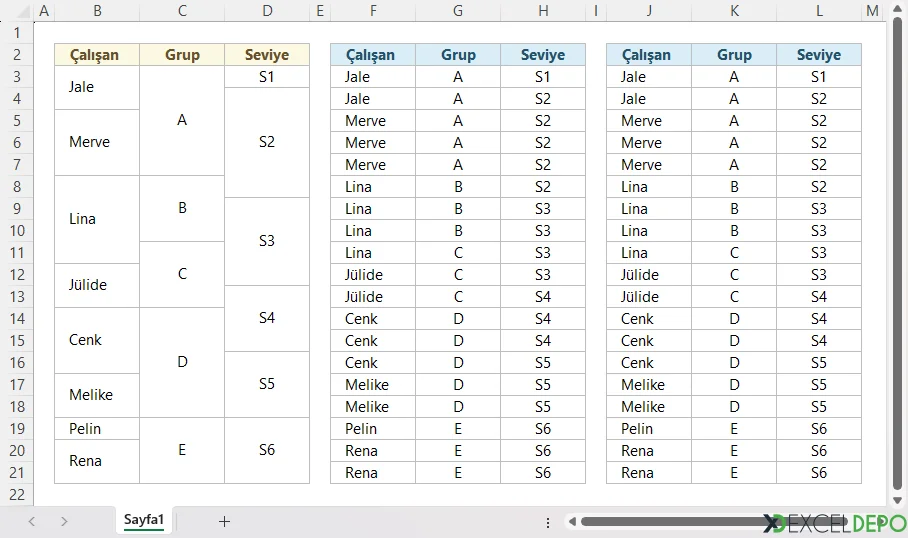908x538 pixels.
Task: Click the select-all corner above row 1
Action: tap(16, 11)
